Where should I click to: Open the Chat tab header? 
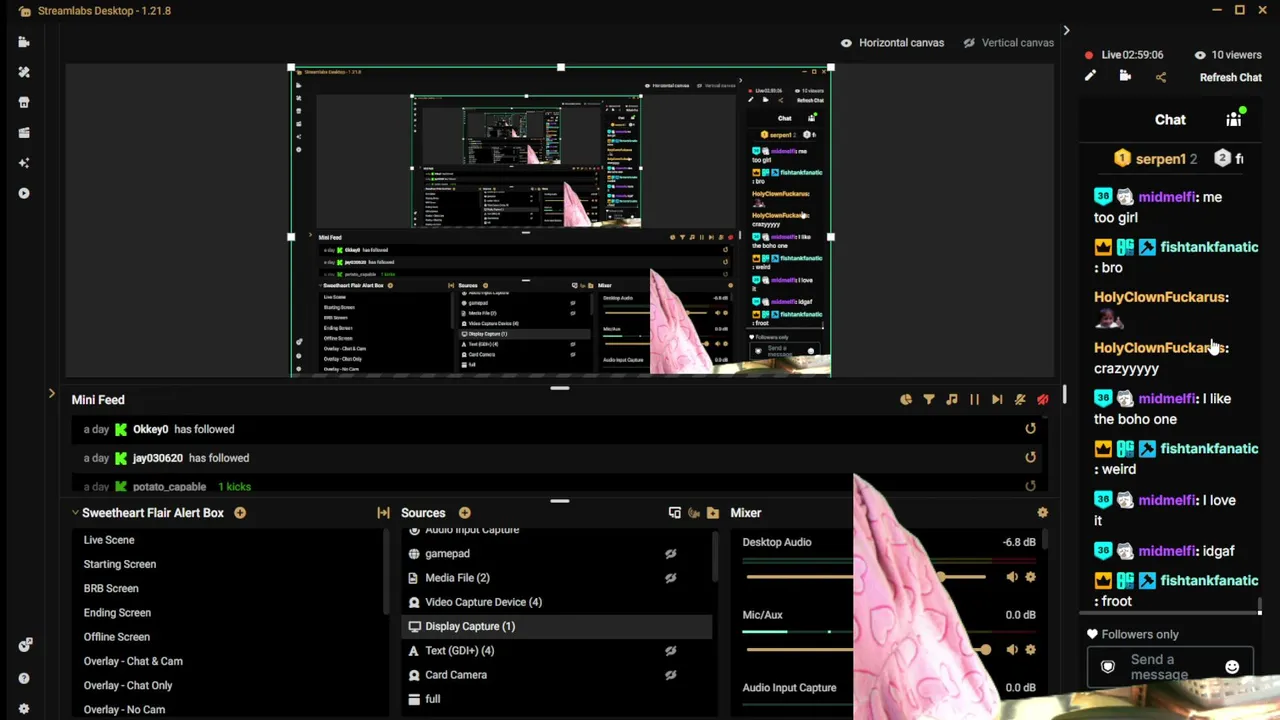pyautogui.click(x=1170, y=120)
